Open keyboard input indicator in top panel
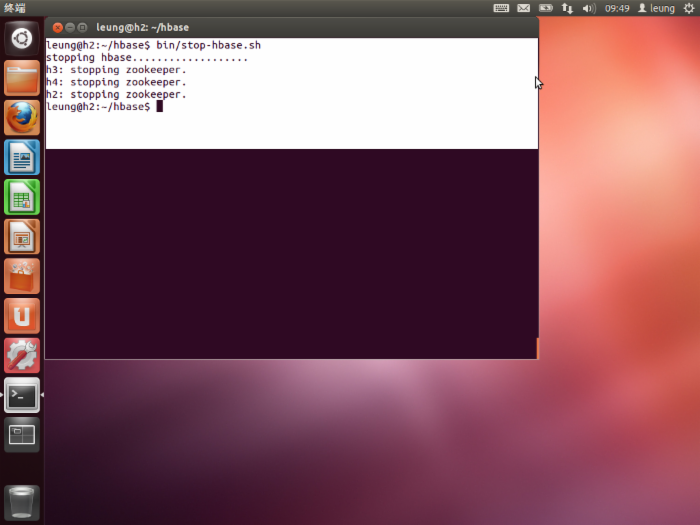This screenshot has width=700, height=525. point(501,8)
